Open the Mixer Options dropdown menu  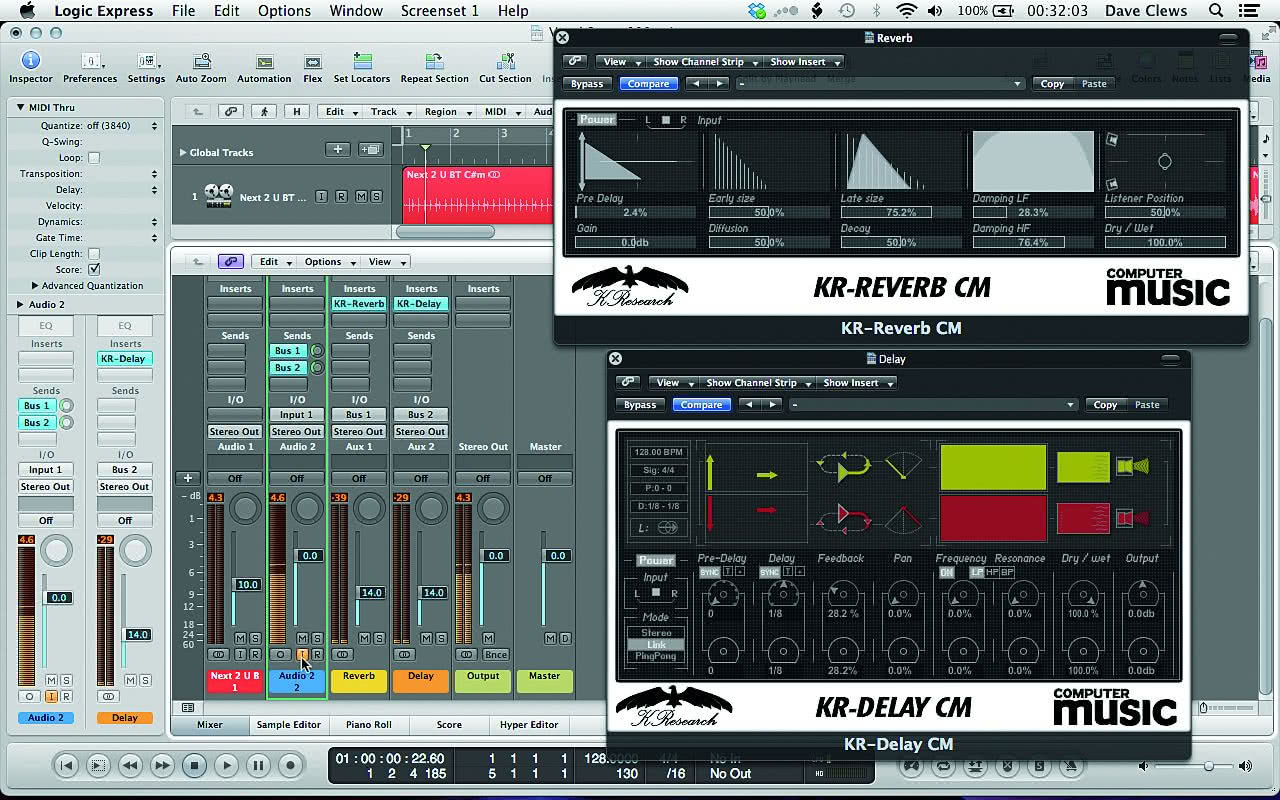point(329,262)
